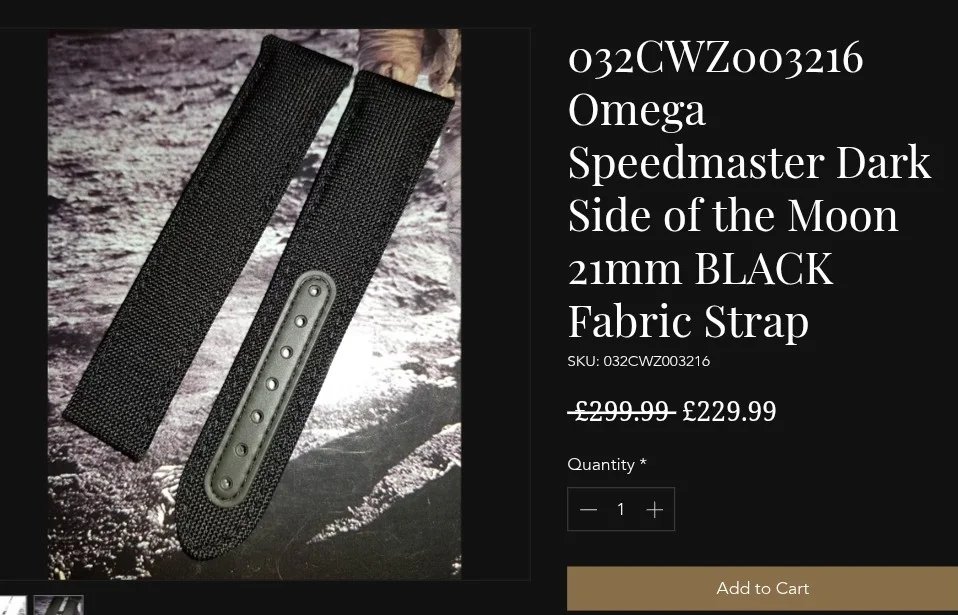This screenshot has height=615, width=958.
Task: Select the quantity number input field
Action: [x=621, y=509]
